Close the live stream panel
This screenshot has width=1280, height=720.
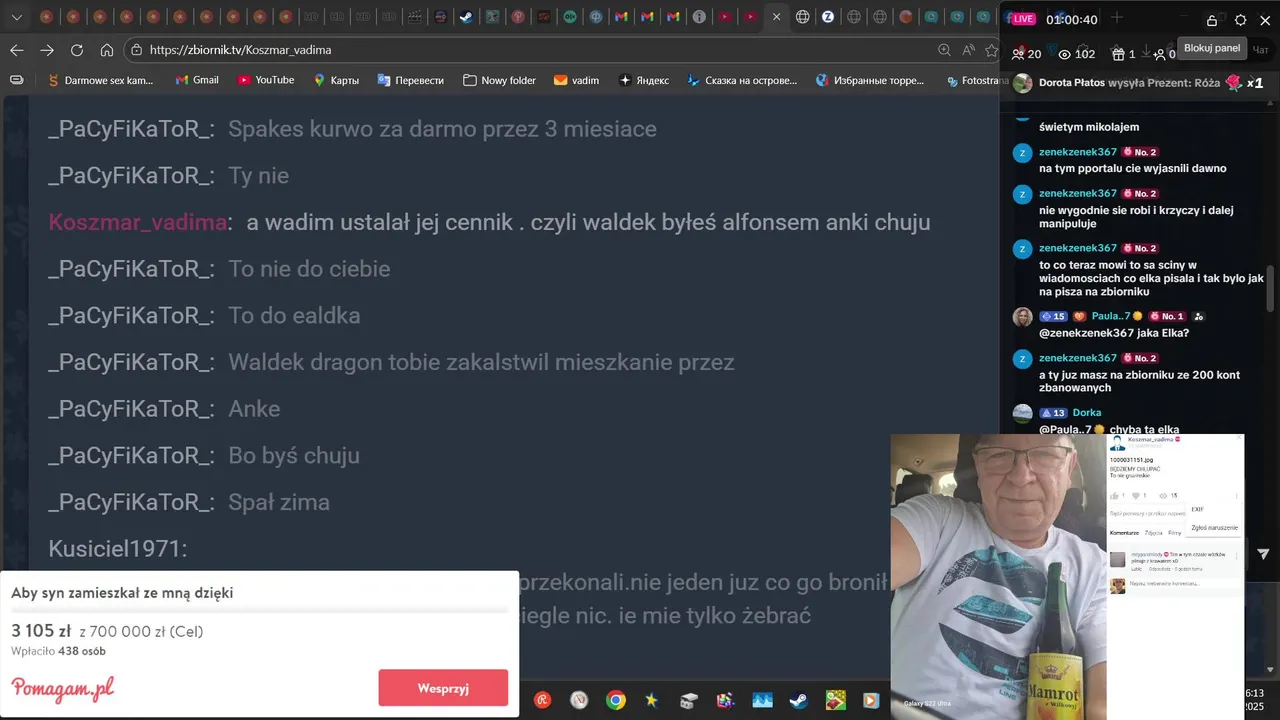[x=1265, y=20]
